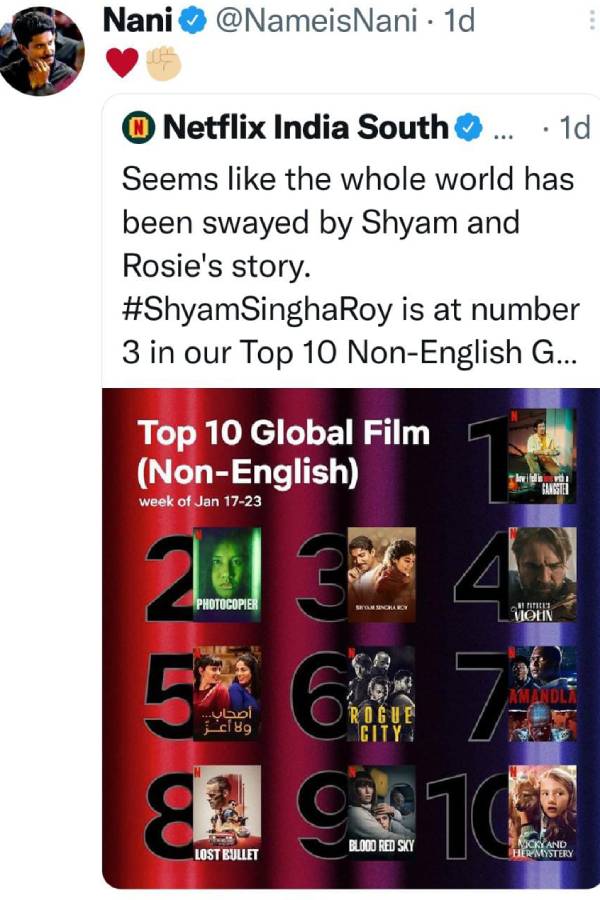This screenshot has height=900, width=600.
Task: Open the Photocopier poster at rank 2
Action: point(227,574)
